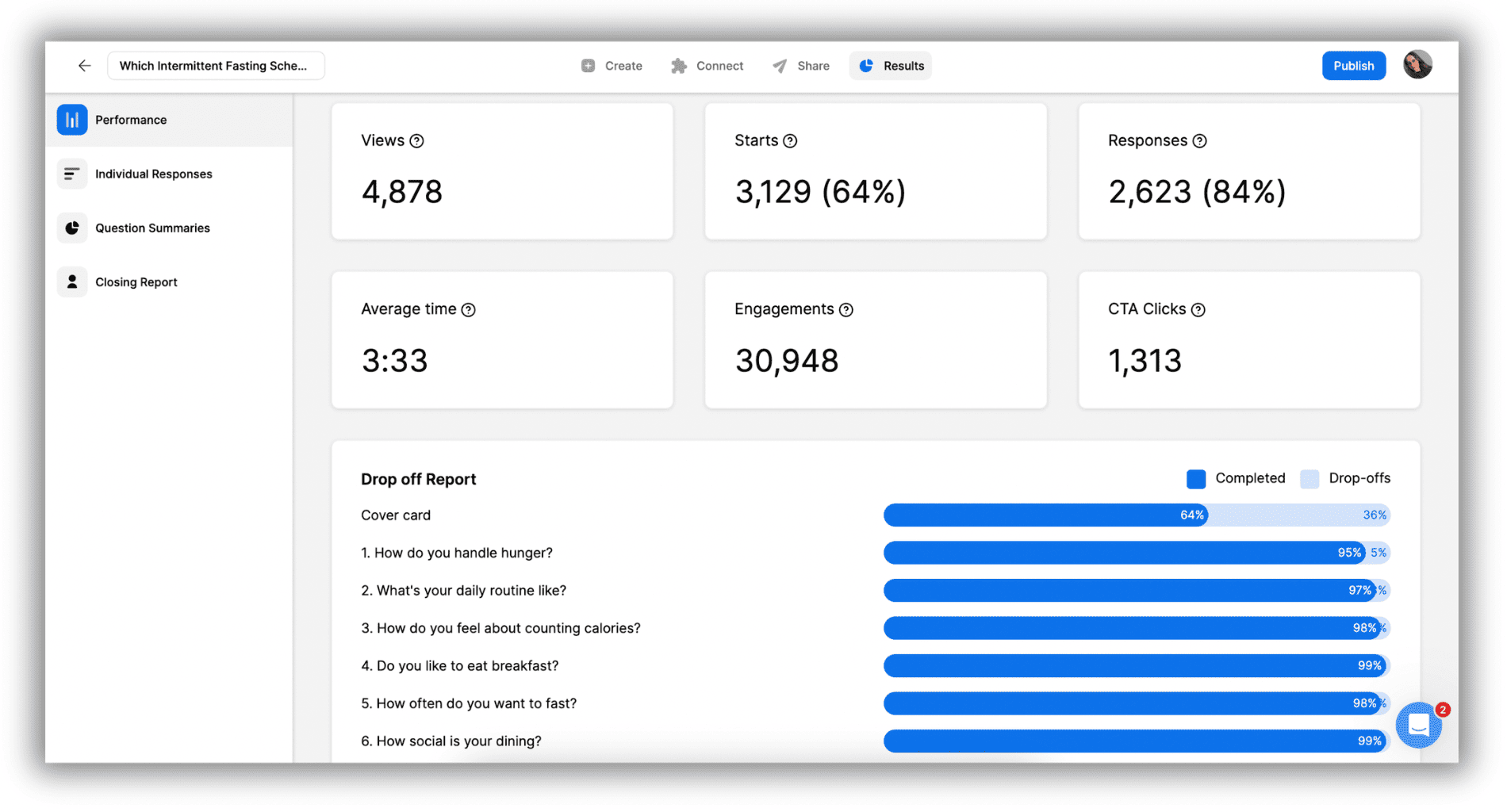Select the Connect puzzle piece icon
This screenshot has width=1507, height=812.
coord(679,66)
